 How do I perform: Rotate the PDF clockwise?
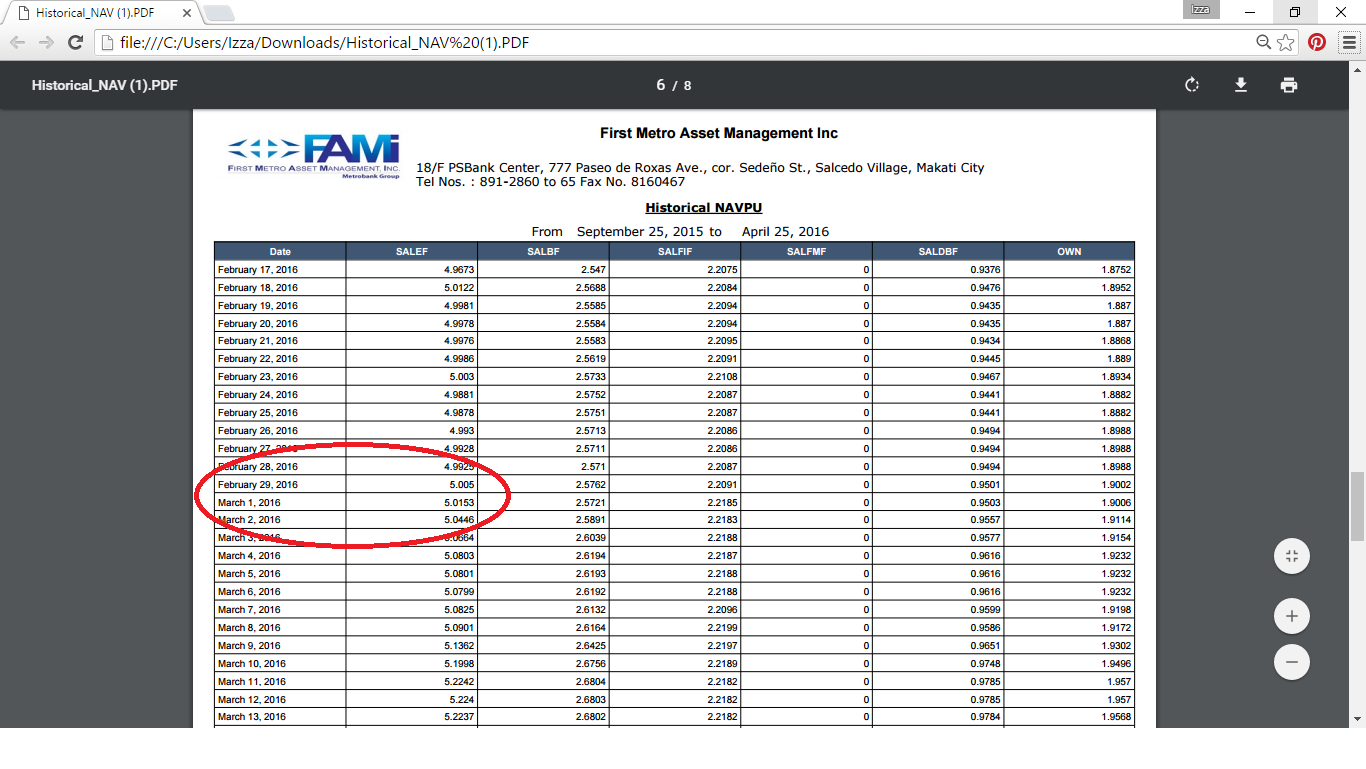click(x=1192, y=85)
